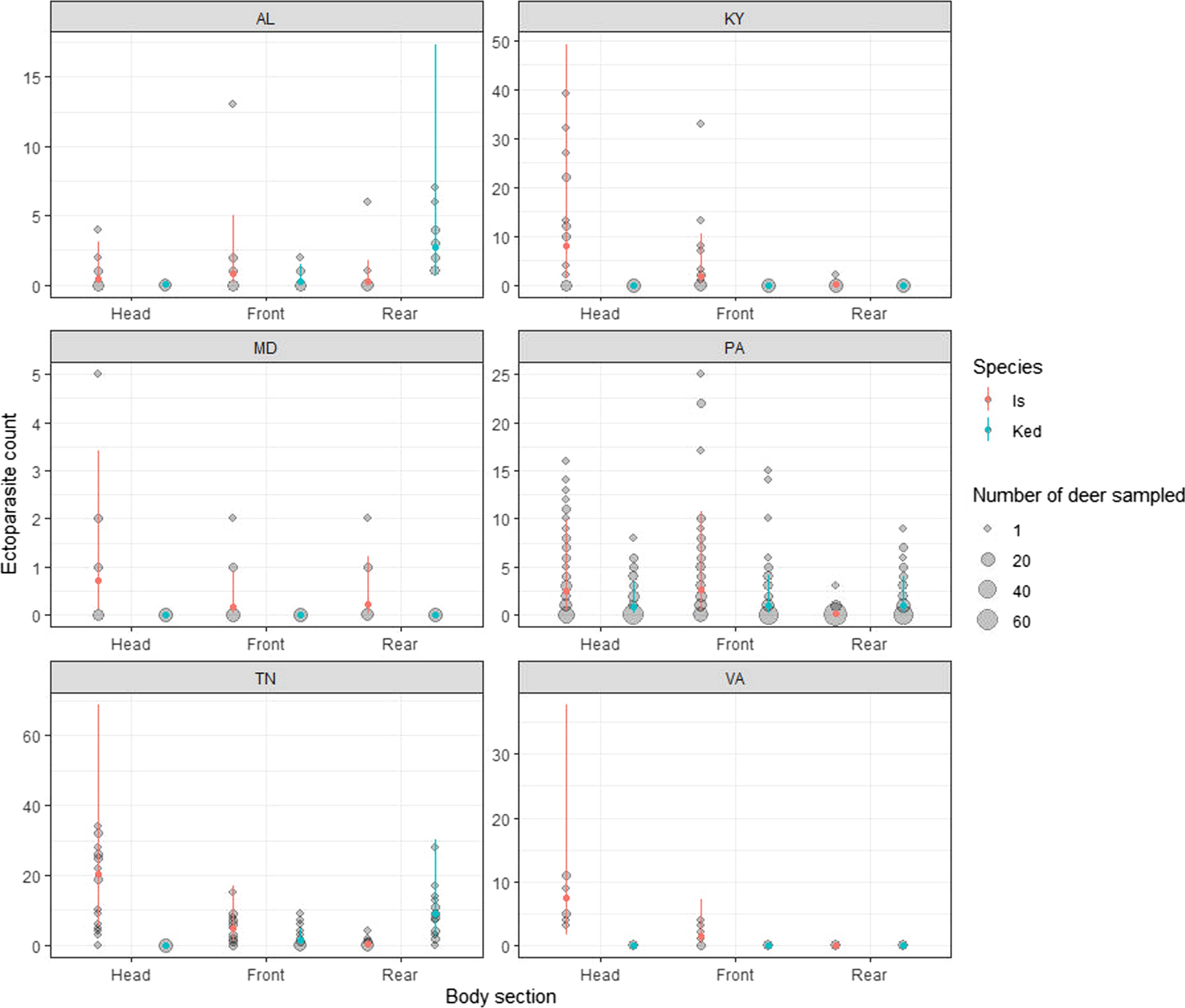This screenshot has height=1008, width=1185.
Task: Click the Number of deer sampled title
Action: [1078, 495]
